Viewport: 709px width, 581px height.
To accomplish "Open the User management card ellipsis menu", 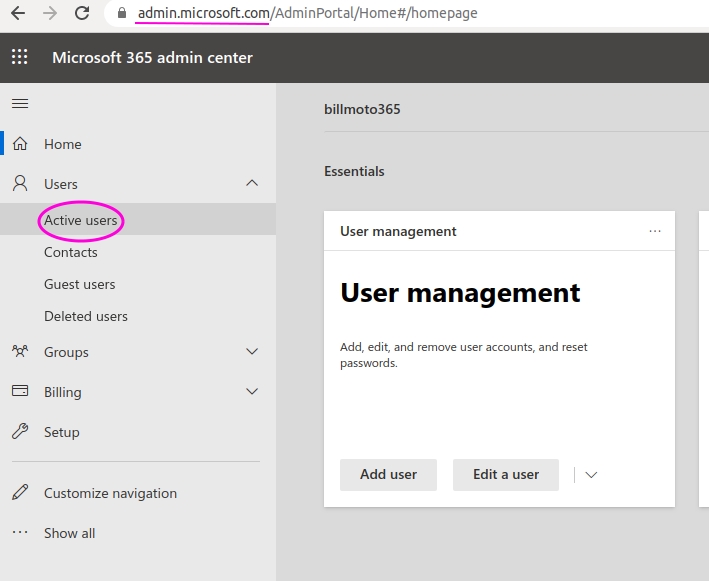I will pos(655,231).
